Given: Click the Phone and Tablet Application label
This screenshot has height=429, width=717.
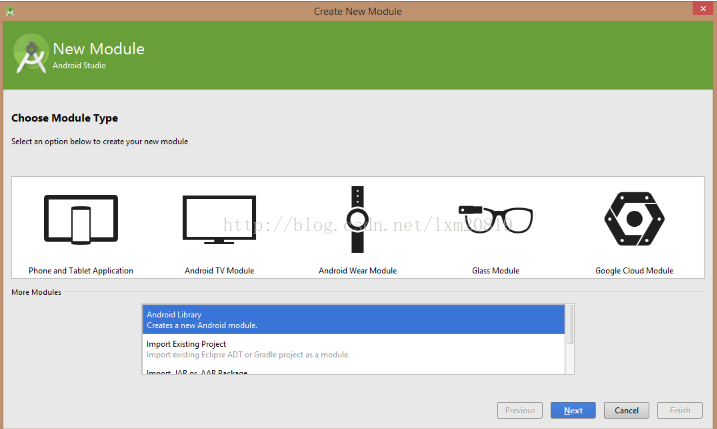Looking at the screenshot, I should (81, 270).
